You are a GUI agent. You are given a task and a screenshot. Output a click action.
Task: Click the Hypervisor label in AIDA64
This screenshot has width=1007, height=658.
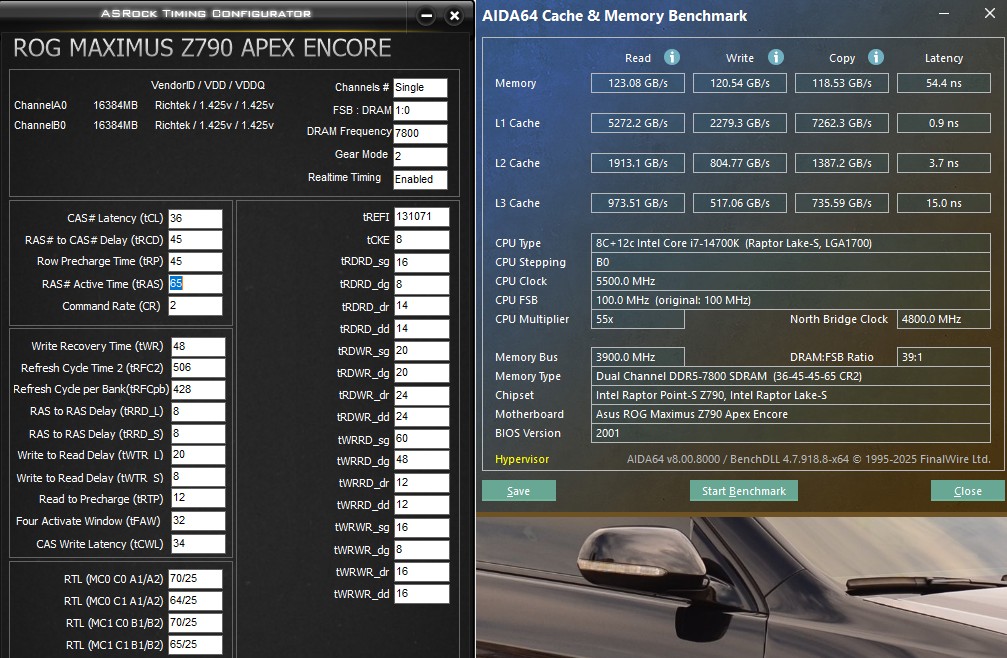[522, 459]
